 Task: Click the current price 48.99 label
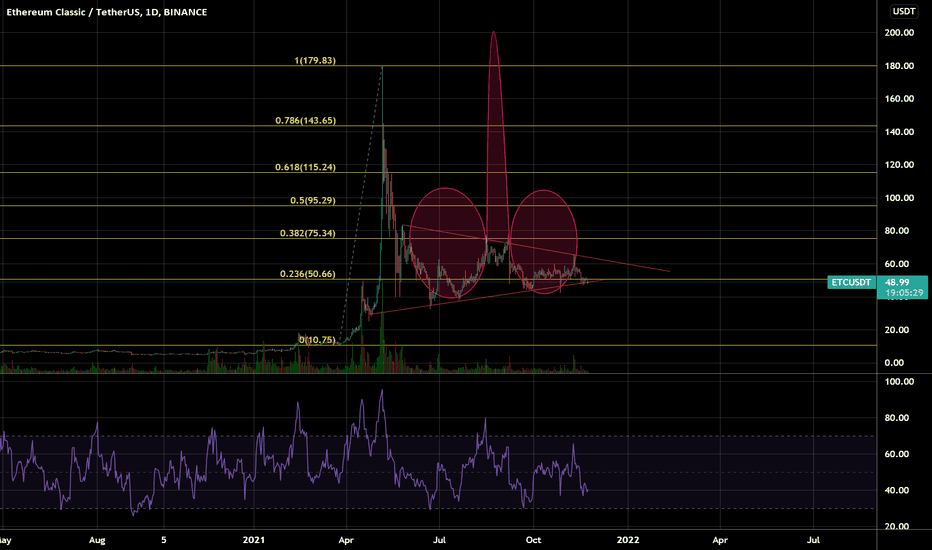(897, 282)
